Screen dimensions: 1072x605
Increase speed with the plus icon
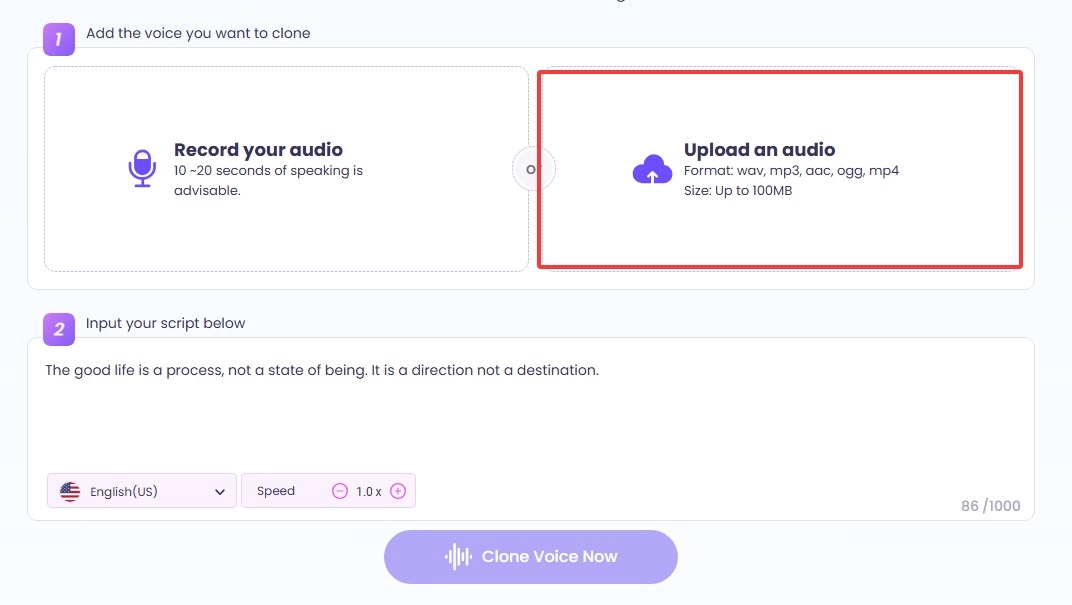click(x=398, y=491)
